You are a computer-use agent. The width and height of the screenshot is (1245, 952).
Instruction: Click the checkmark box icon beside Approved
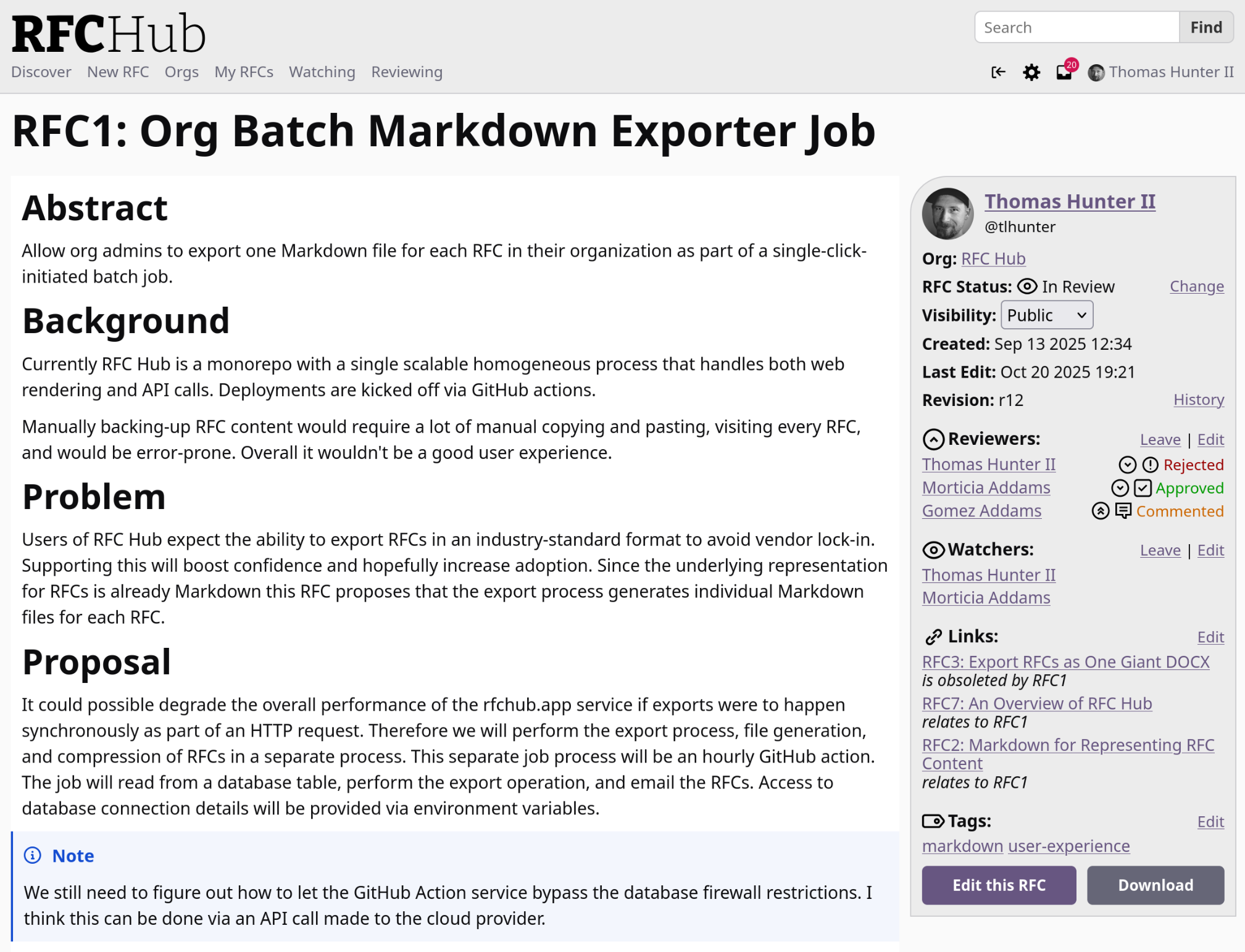1143,488
